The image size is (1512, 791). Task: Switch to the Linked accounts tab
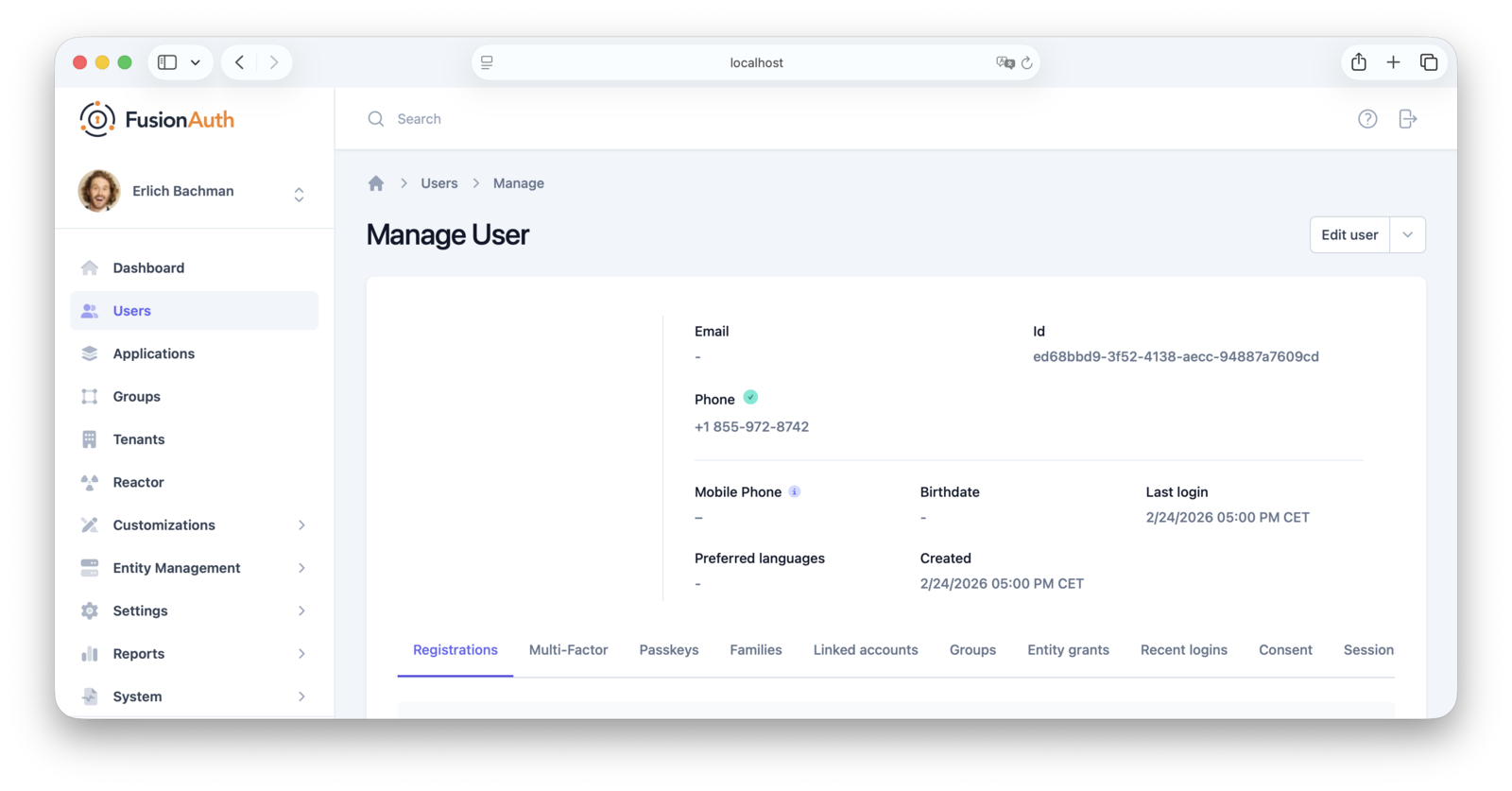[866, 650]
